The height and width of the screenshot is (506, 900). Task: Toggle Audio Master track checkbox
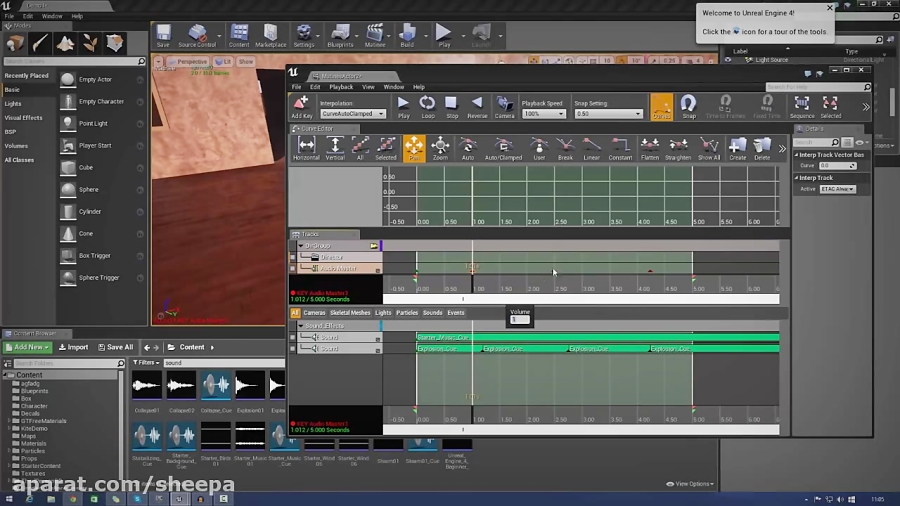tap(293, 268)
